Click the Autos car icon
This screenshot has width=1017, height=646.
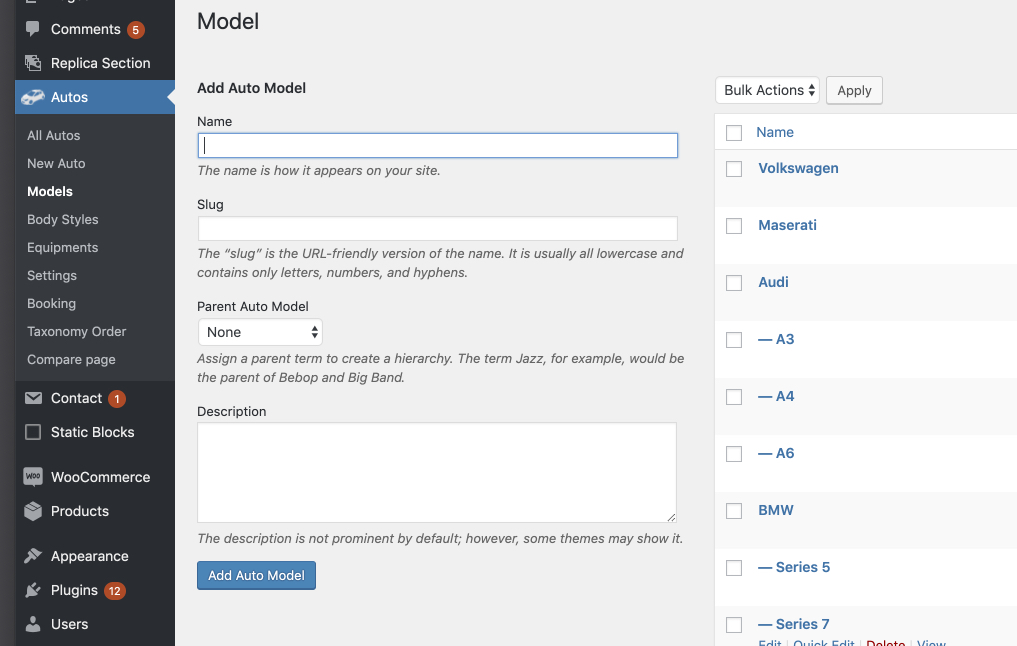click(32, 97)
